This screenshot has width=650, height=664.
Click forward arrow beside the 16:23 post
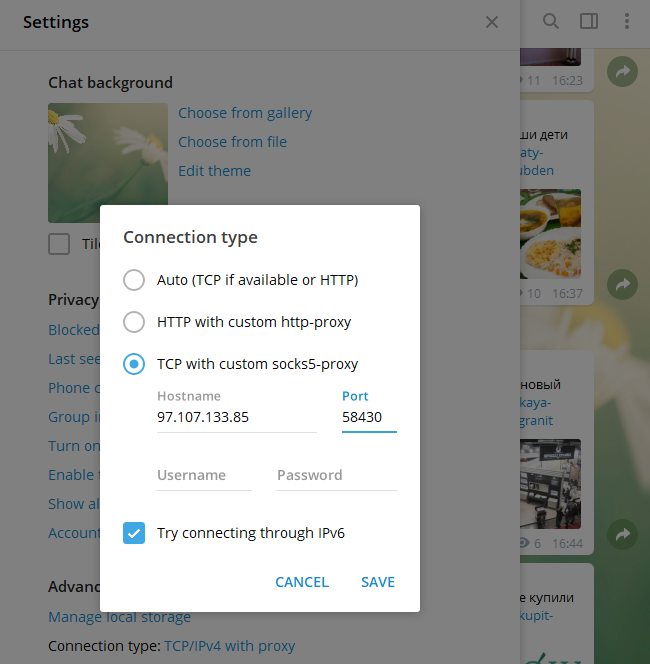coord(622,72)
